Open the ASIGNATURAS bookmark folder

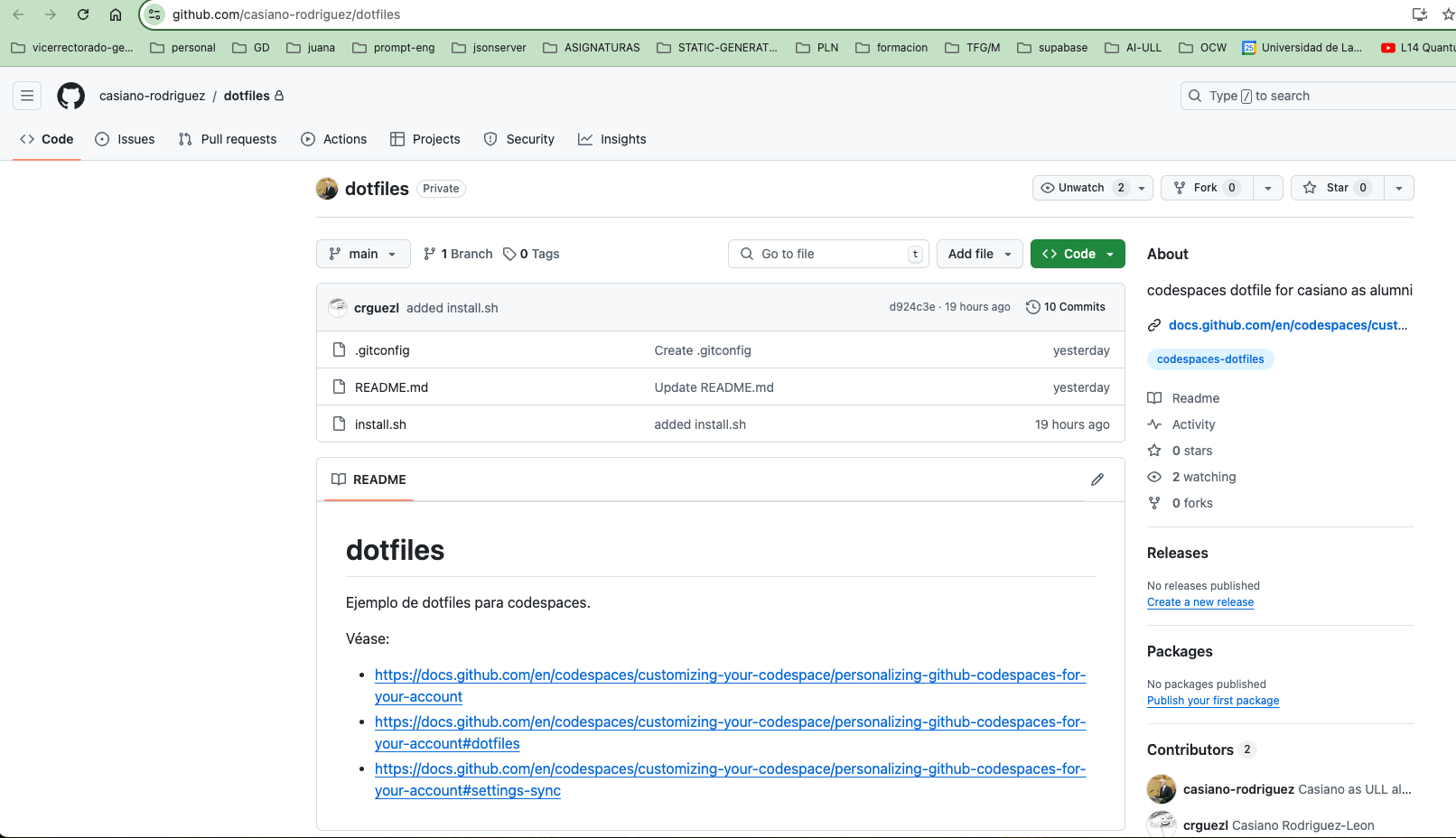point(592,48)
